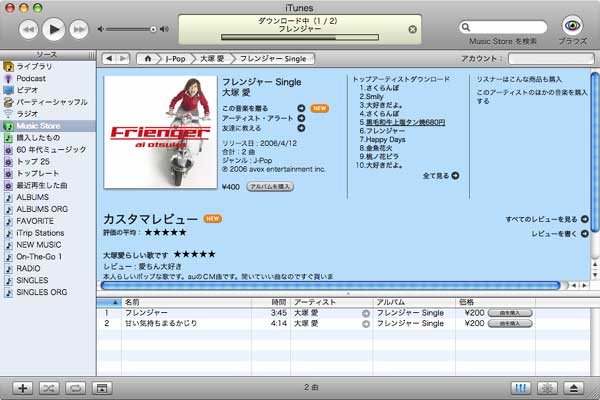Screen dimensions: 600x400
Task: Select Music Store source
Action: [x=48, y=126]
